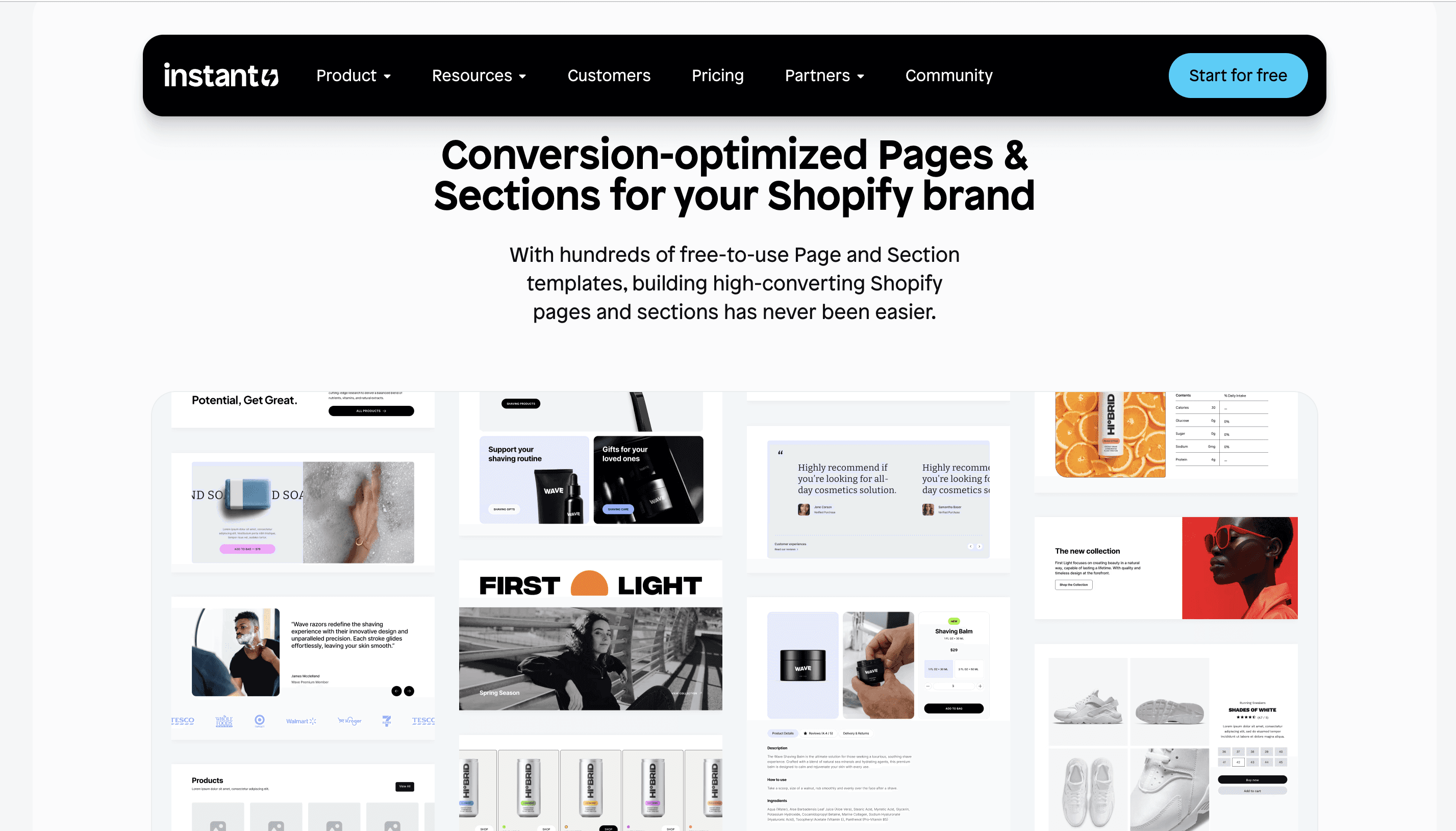Click the Product dropdown arrow
Viewport: 1456px width, 831px height.
[385, 76]
